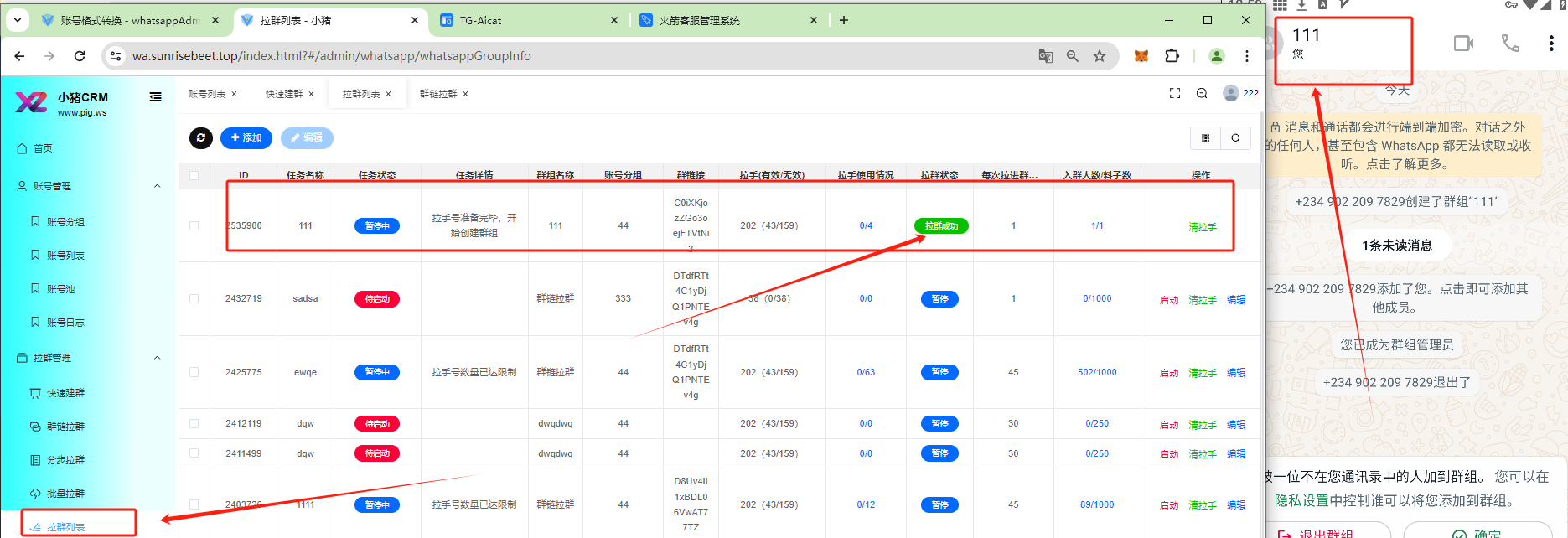The width and height of the screenshot is (1568, 538).
Task: Click the table search icon button
Action: pyautogui.click(x=1236, y=138)
